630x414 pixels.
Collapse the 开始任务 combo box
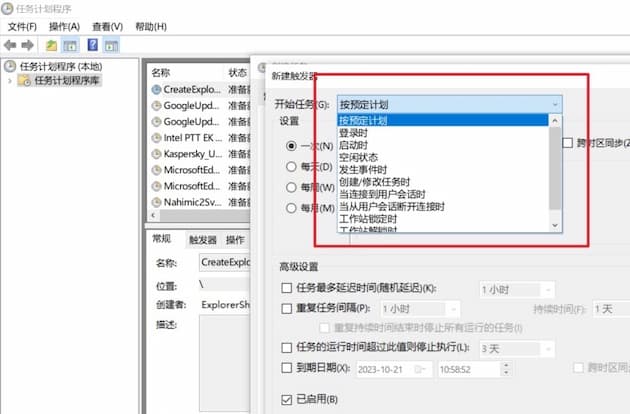556,103
